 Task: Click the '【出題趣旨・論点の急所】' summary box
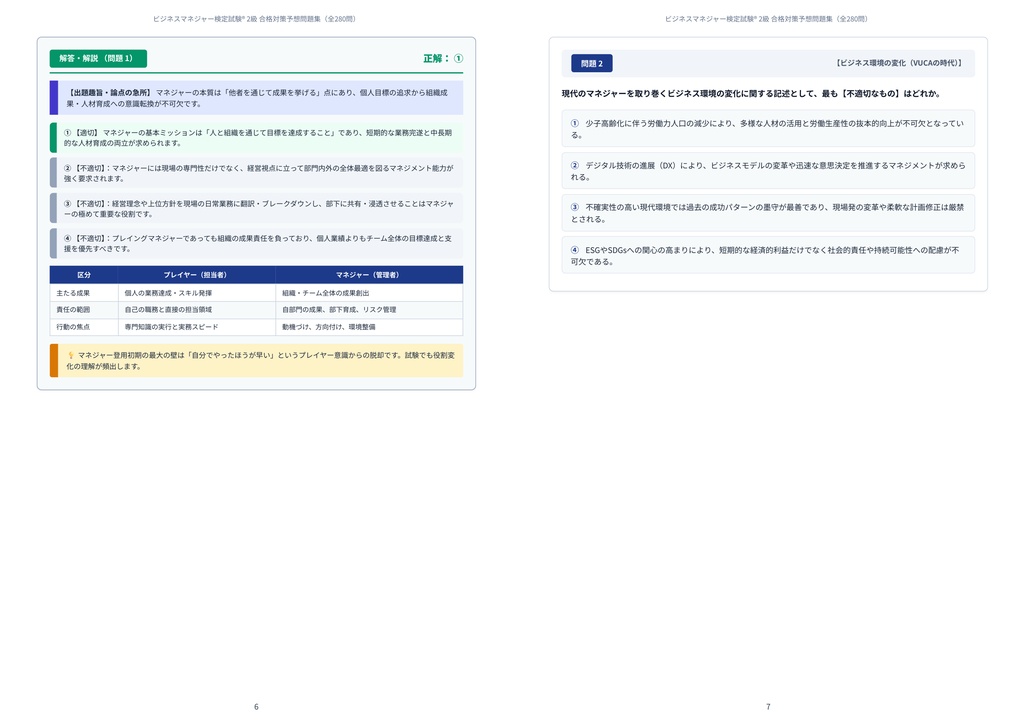(x=256, y=98)
